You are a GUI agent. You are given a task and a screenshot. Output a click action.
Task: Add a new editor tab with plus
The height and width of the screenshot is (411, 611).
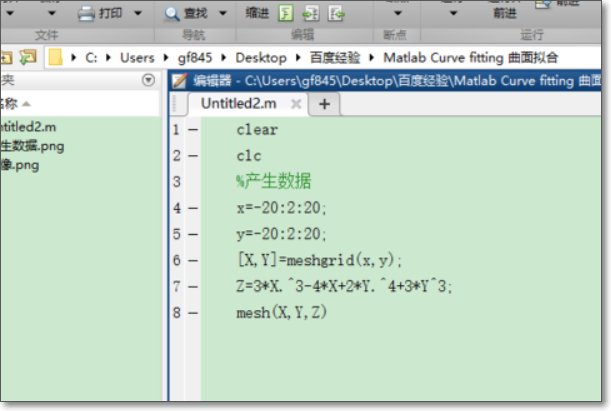click(324, 104)
